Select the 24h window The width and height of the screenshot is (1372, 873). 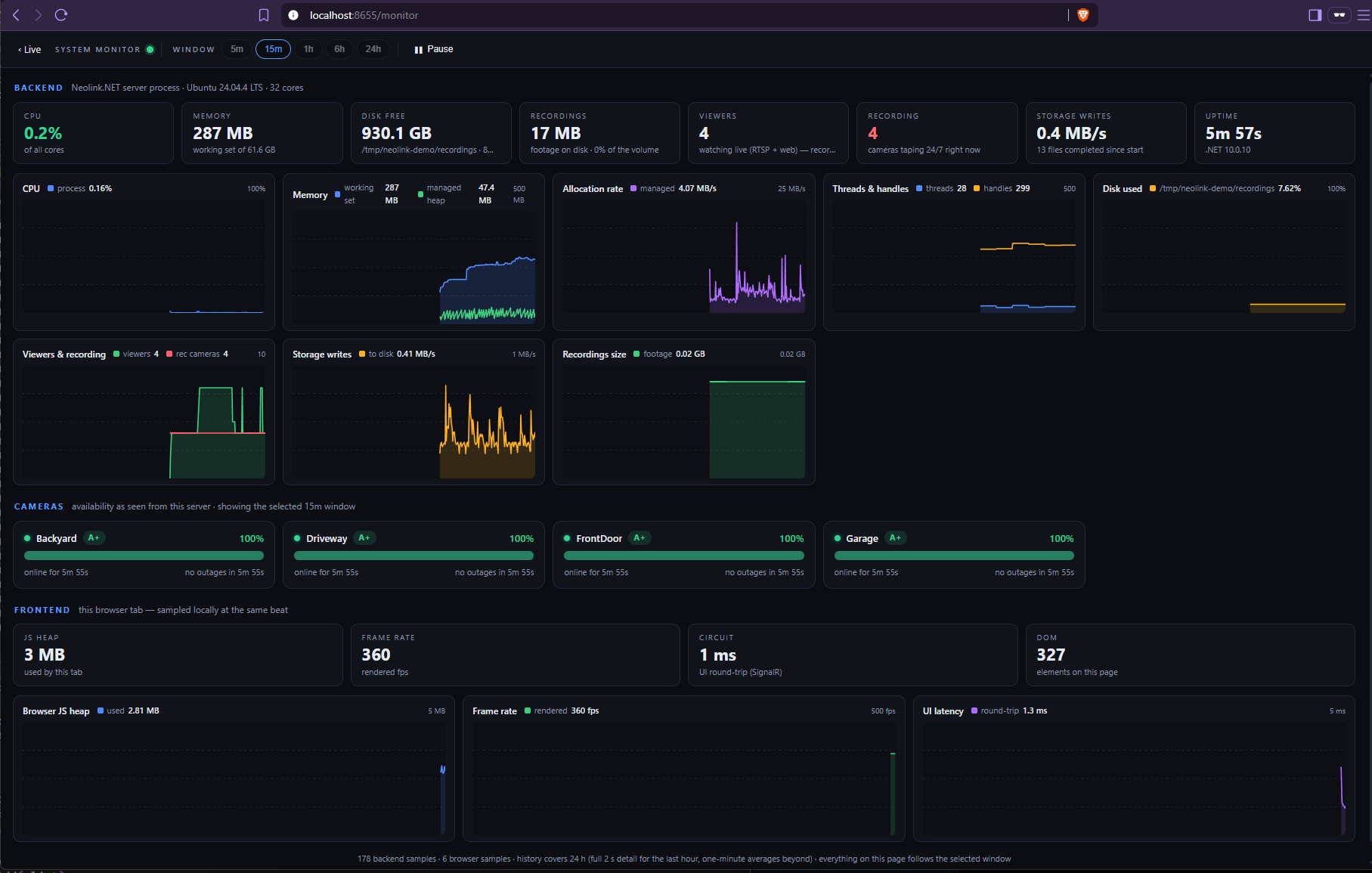(373, 49)
